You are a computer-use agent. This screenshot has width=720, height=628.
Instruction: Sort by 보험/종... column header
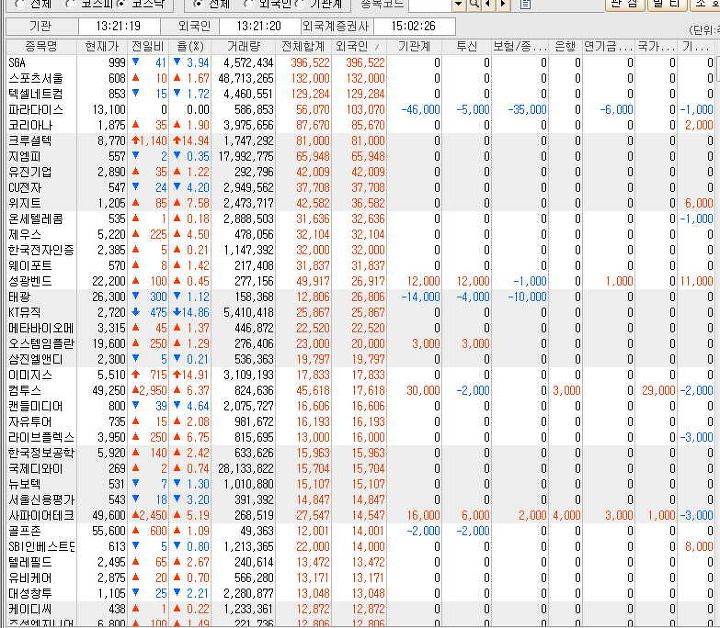[x=520, y=46]
